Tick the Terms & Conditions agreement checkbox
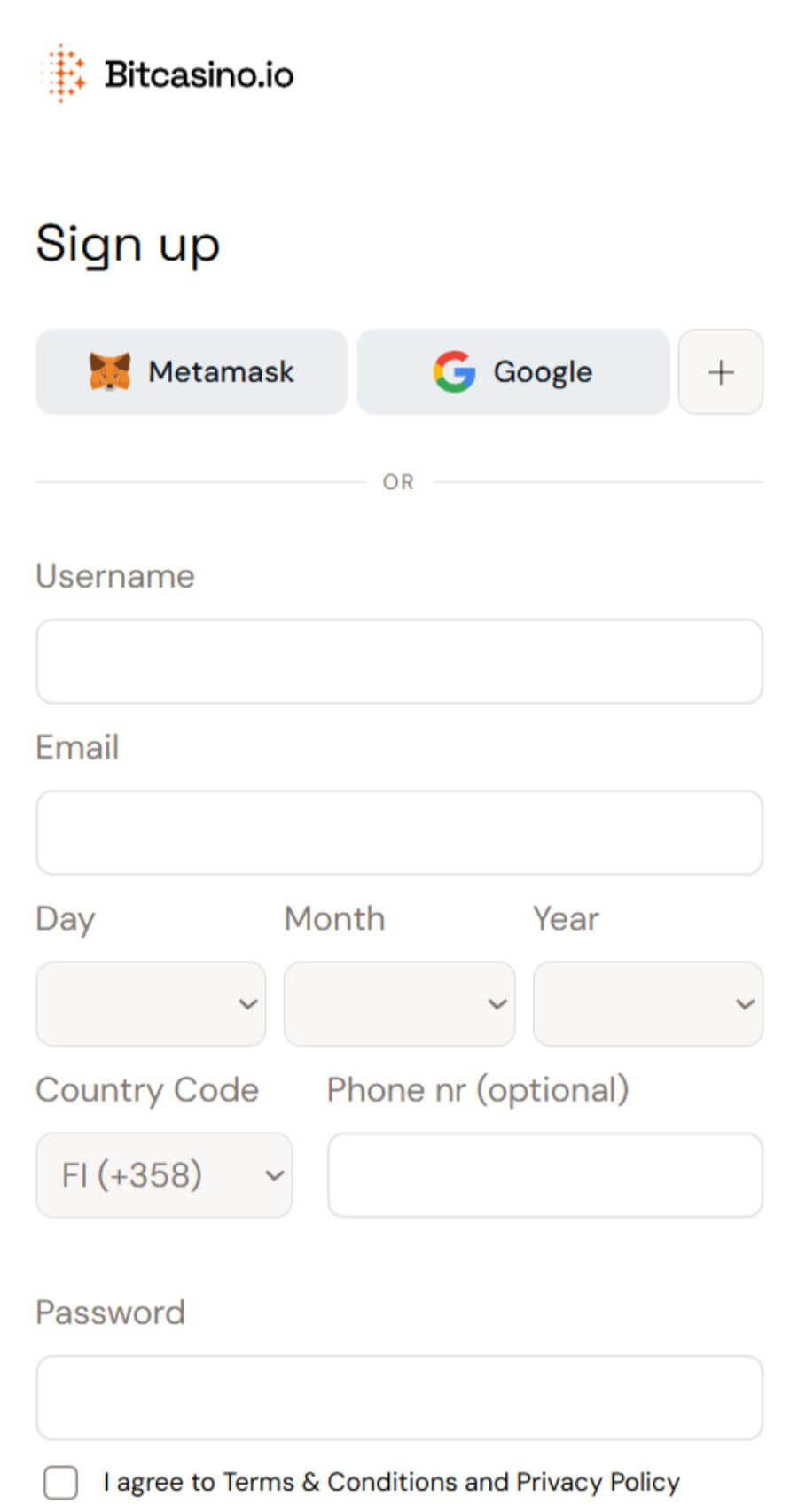Viewport: 798px width, 1512px height. (x=61, y=1482)
